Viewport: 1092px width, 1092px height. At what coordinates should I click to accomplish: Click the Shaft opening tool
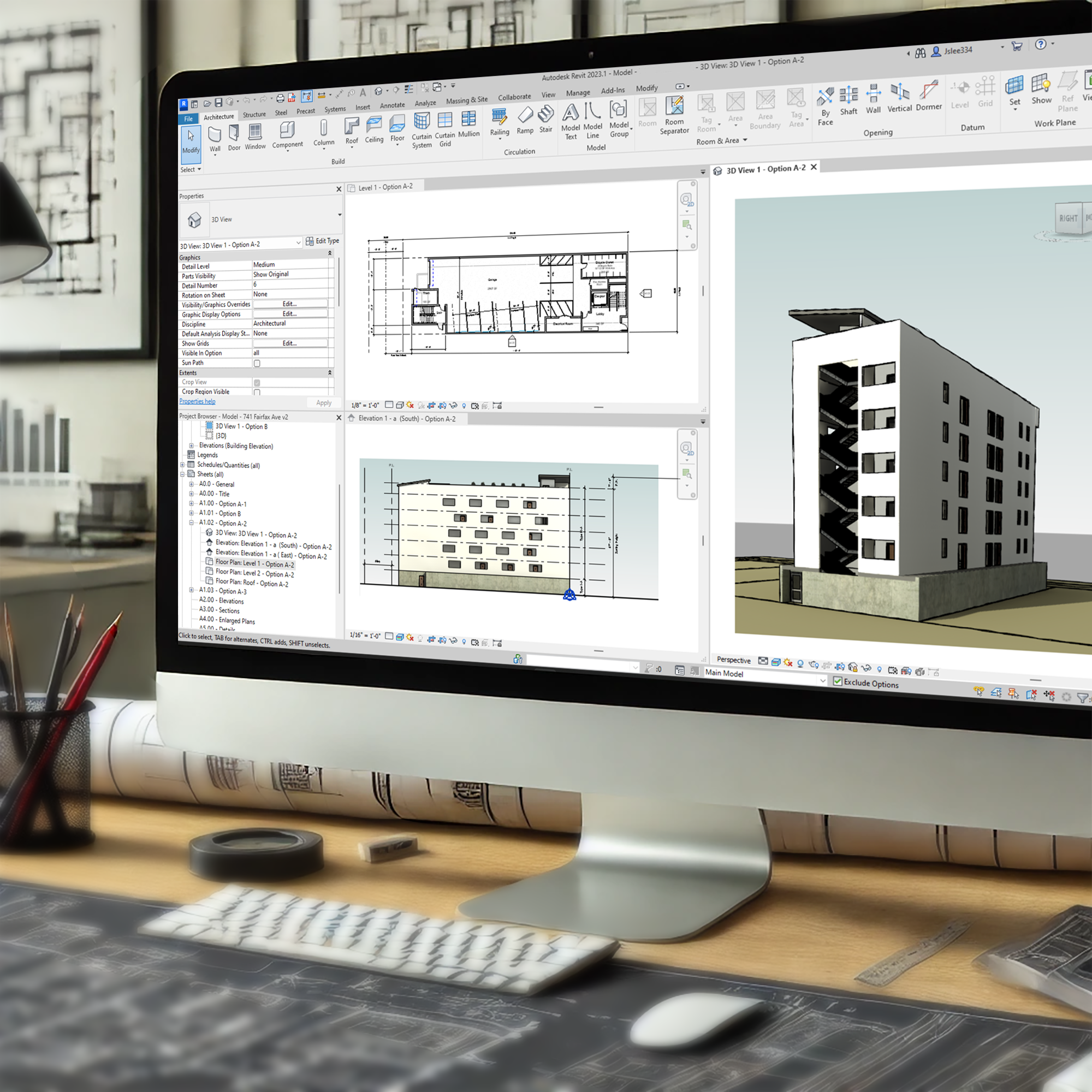tap(848, 96)
